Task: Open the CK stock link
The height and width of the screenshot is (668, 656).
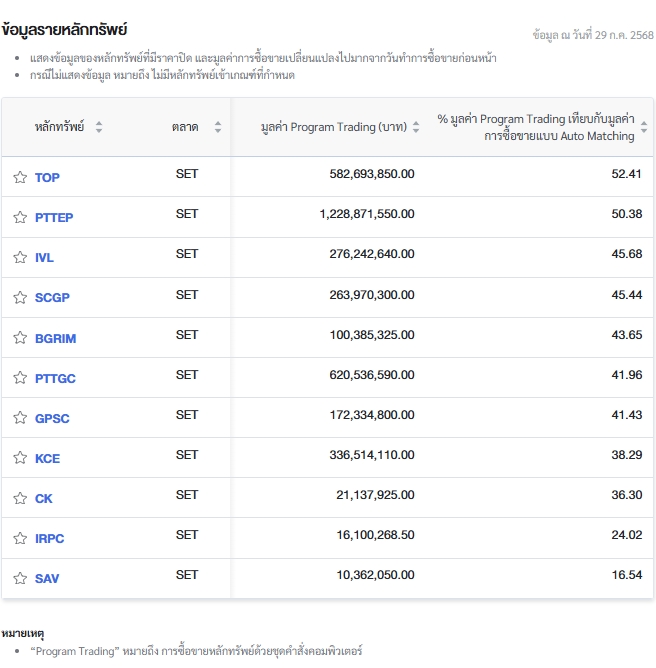Action: pos(43,498)
